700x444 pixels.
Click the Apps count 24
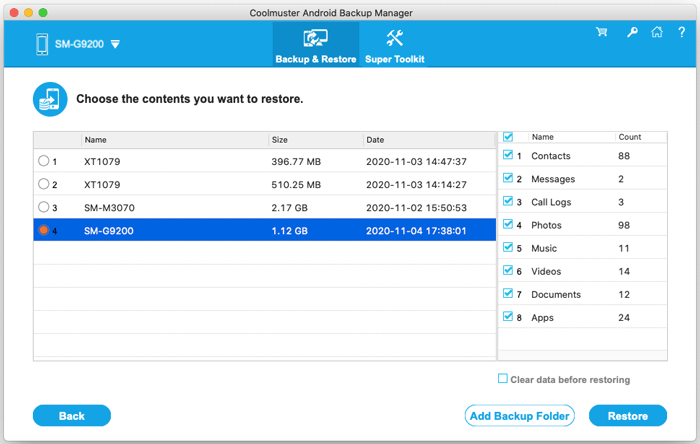tap(624, 318)
